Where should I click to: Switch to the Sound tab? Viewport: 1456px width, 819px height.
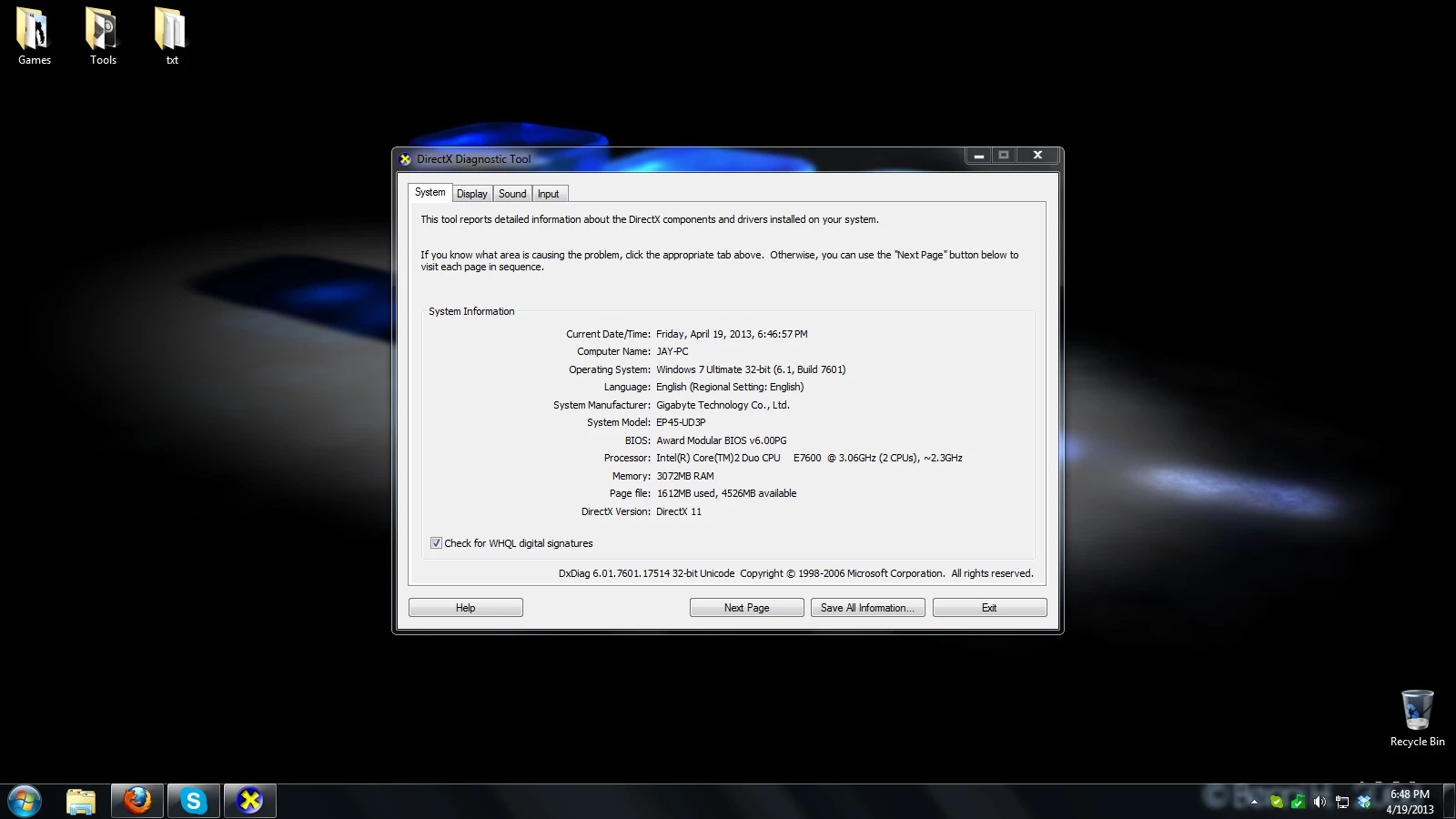[512, 194]
